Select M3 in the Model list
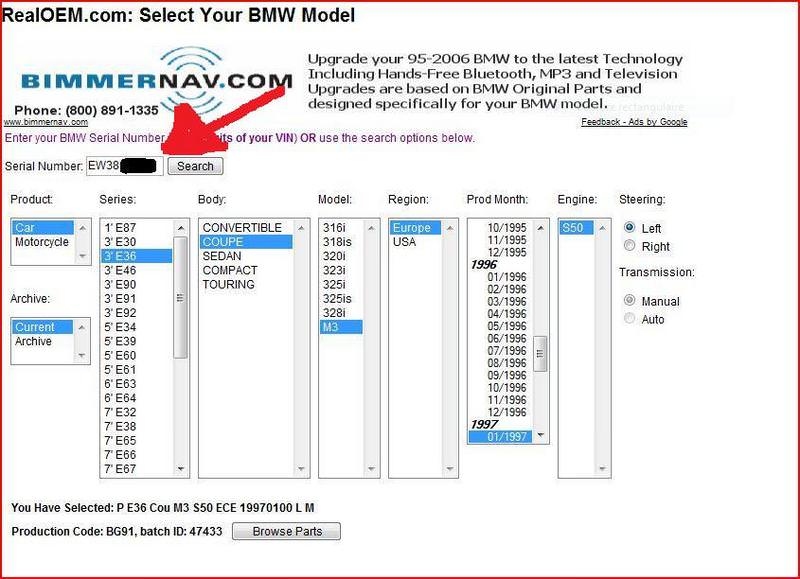 [341, 327]
